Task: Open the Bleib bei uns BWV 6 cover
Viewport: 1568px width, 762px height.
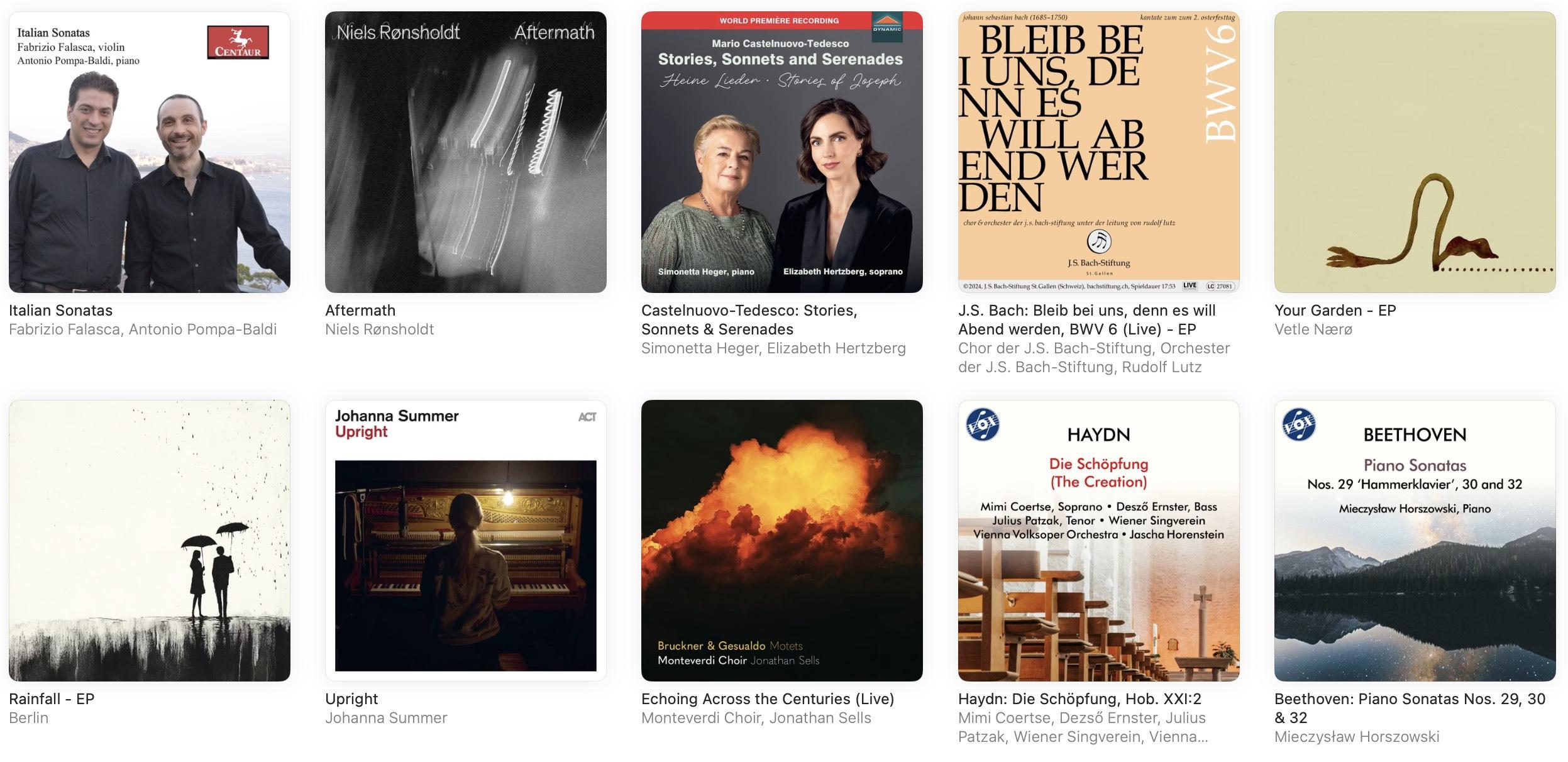Action: (x=1099, y=152)
